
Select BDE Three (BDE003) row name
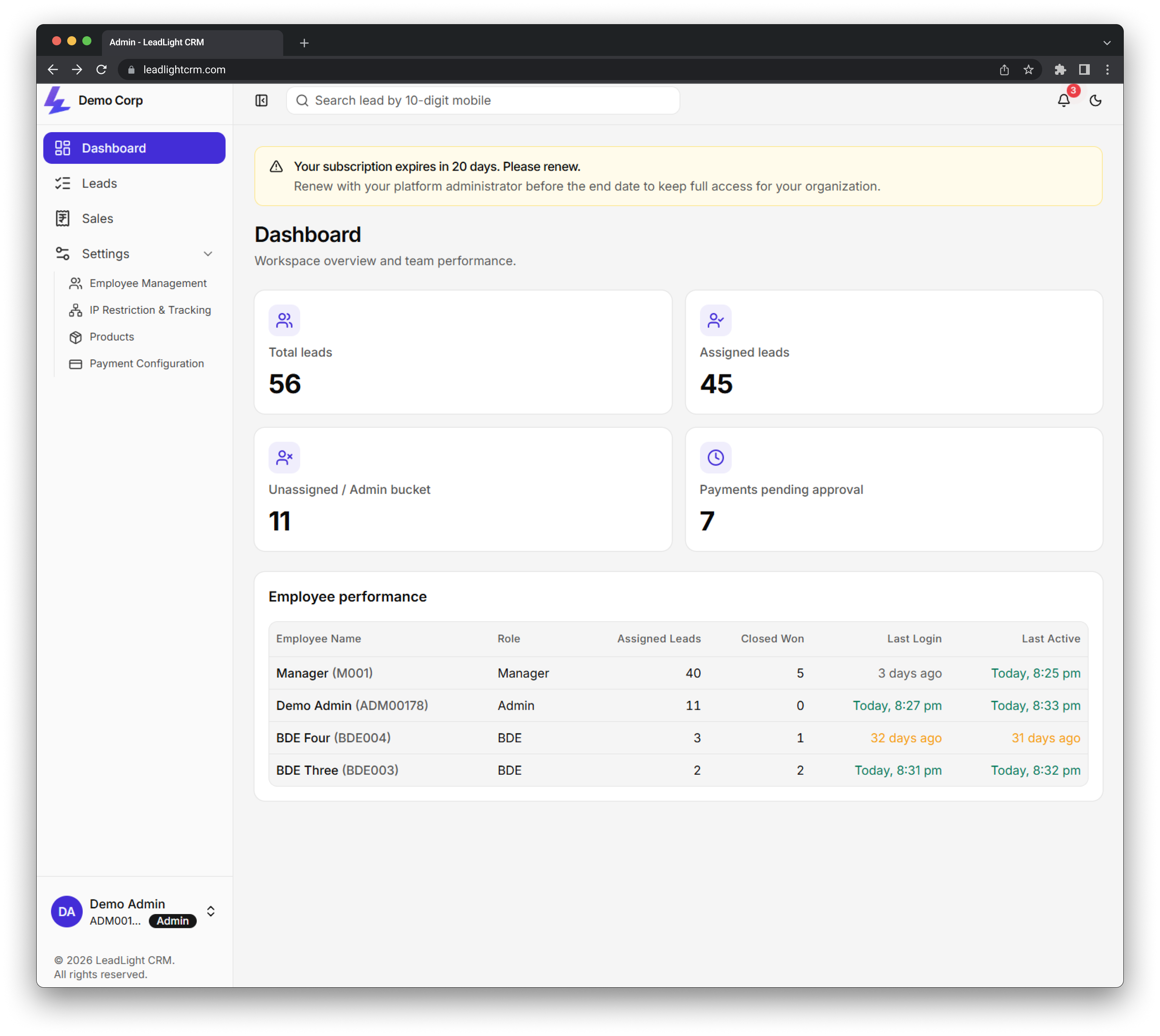337,771
